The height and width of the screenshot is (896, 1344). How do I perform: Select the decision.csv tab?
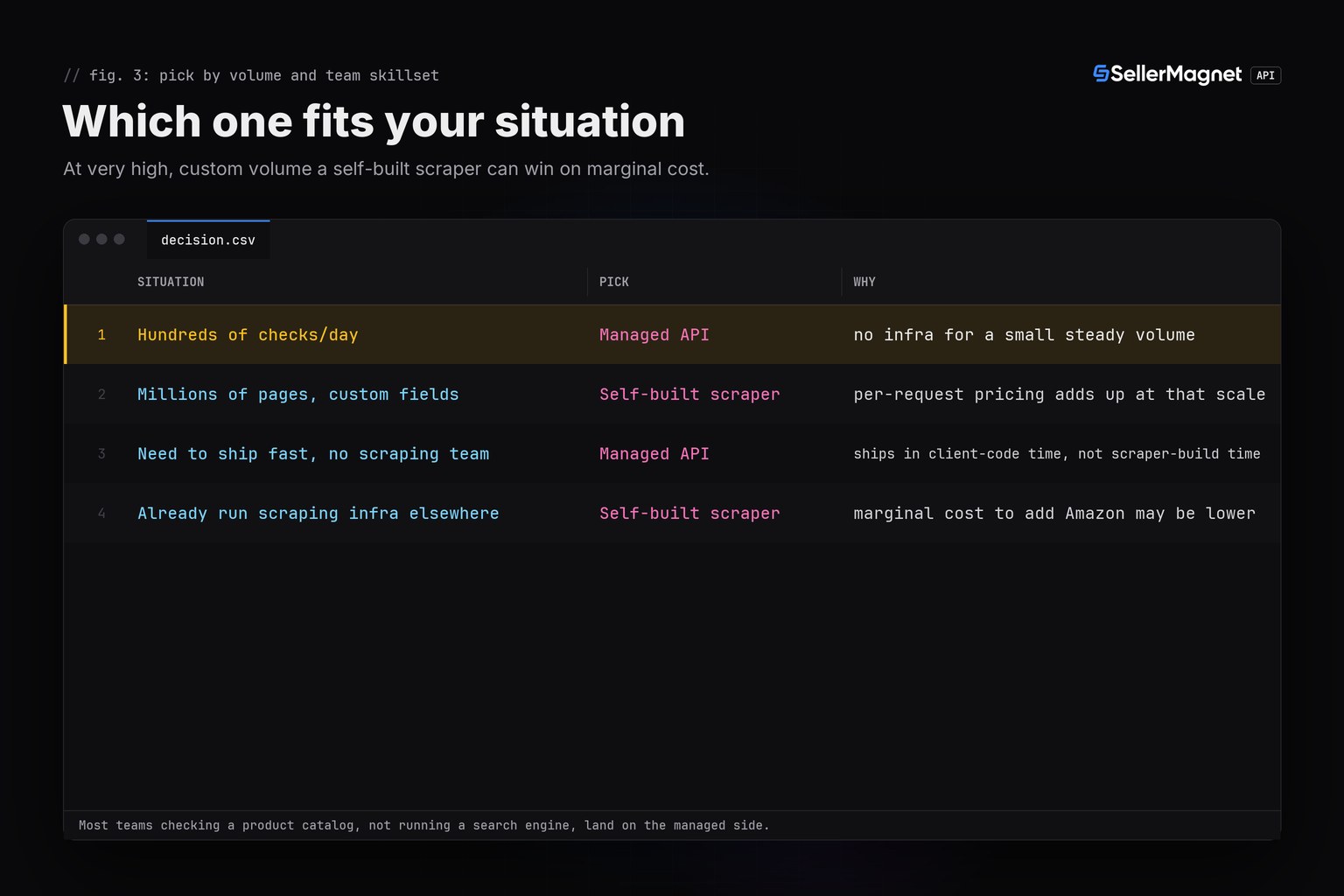[x=208, y=240]
